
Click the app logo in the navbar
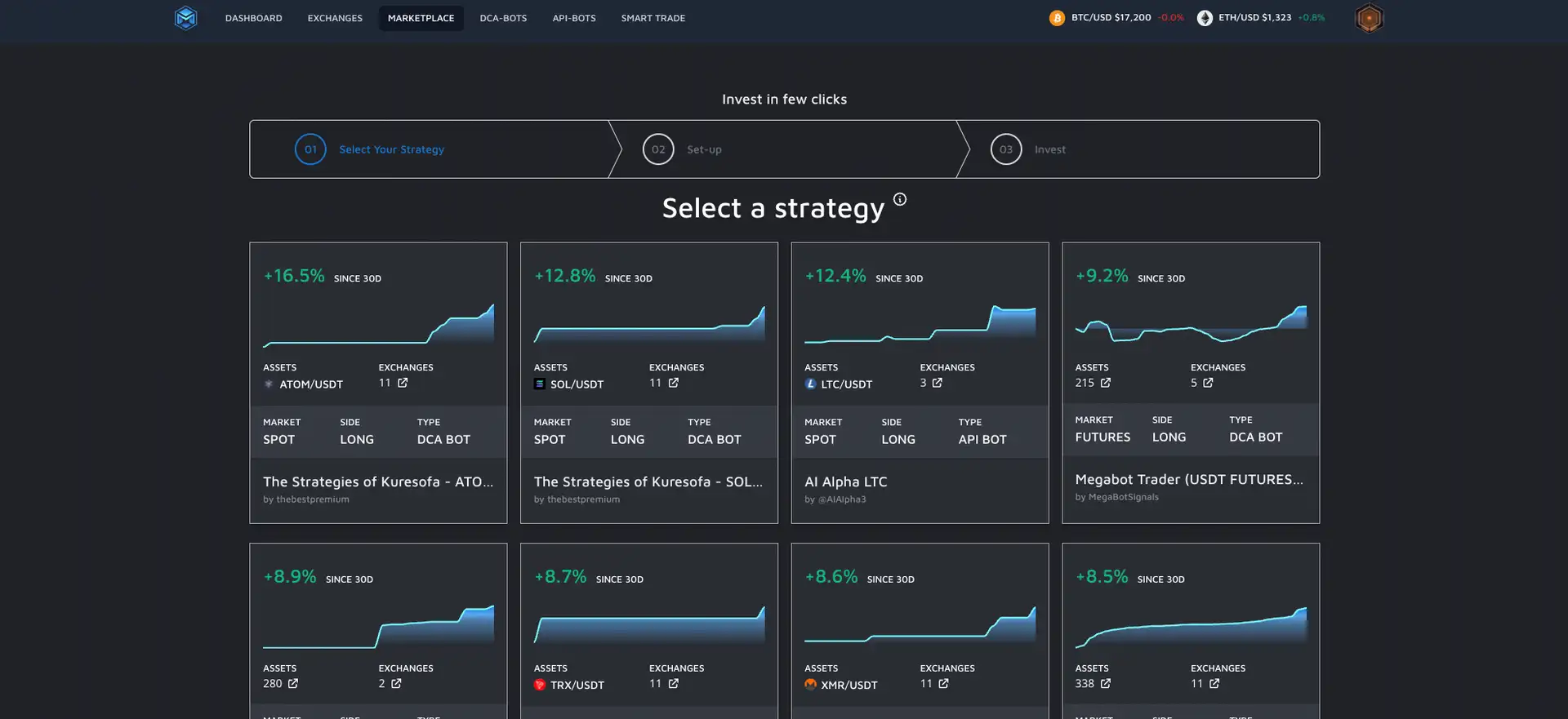point(185,18)
